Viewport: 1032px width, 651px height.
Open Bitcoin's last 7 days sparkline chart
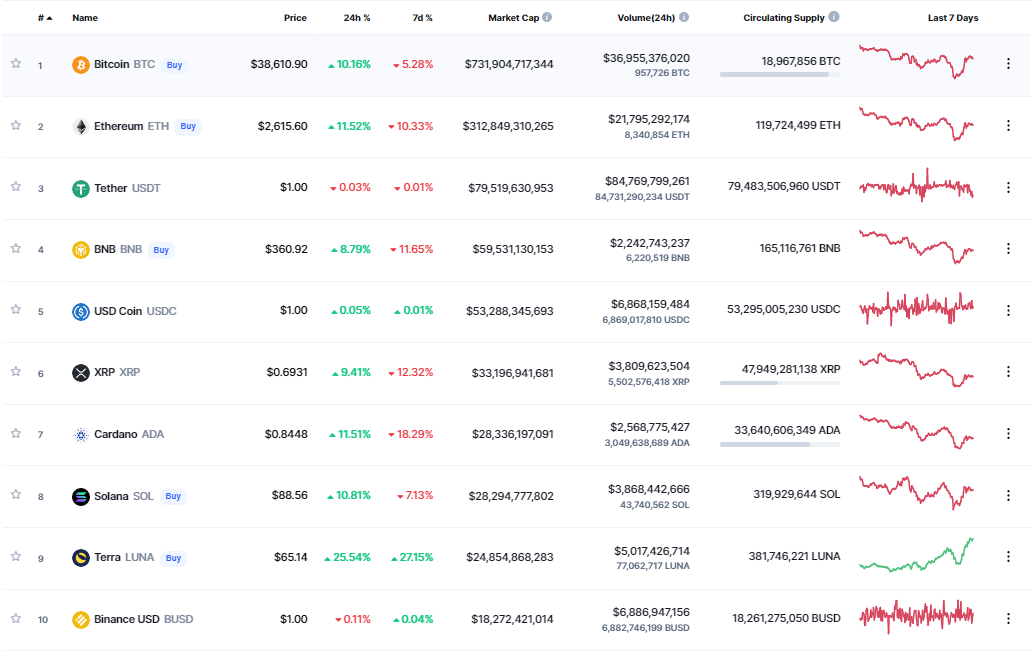916,62
